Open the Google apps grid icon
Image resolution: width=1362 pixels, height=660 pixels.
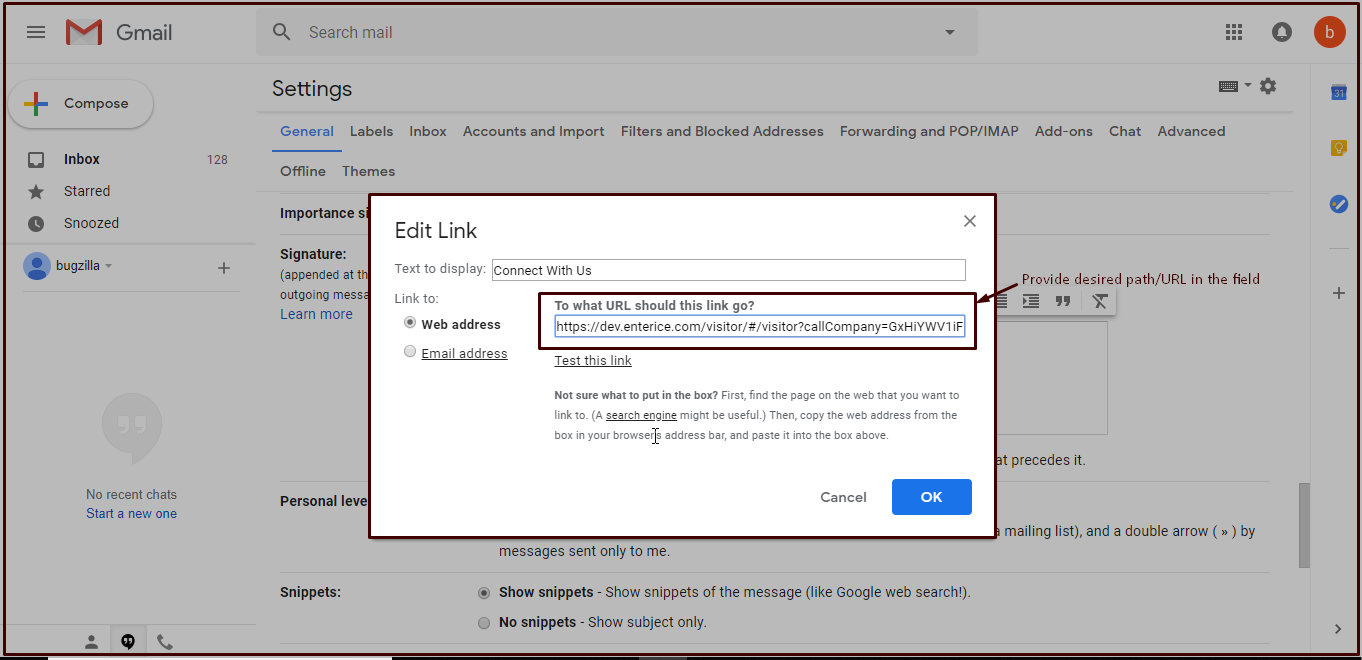1234,32
